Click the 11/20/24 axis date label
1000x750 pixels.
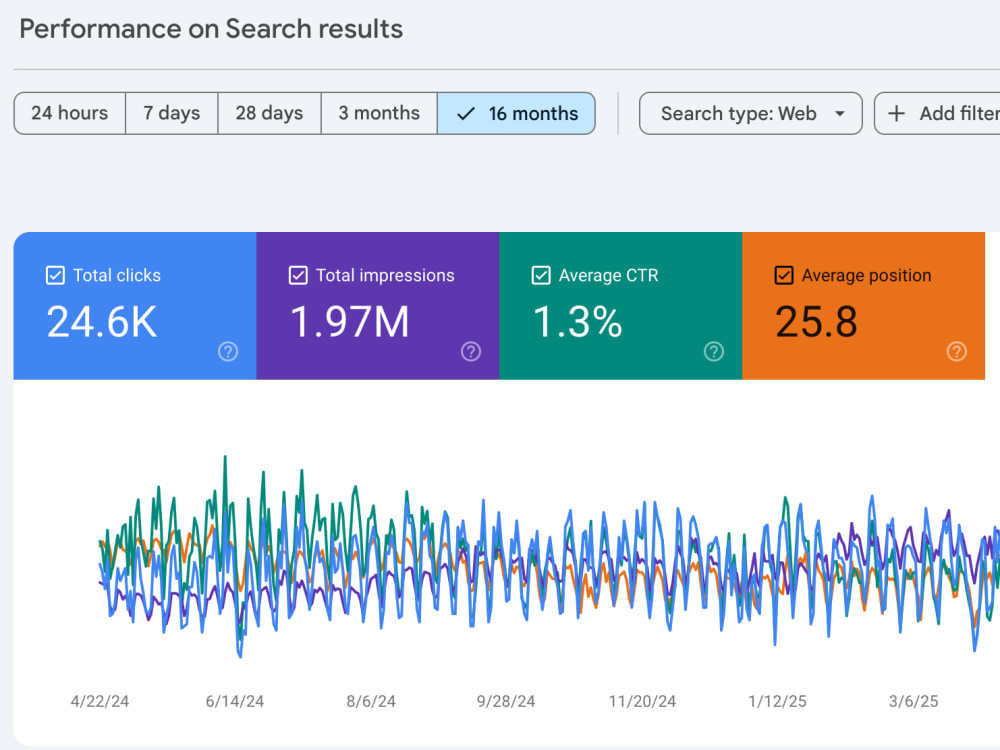(x=642, y=702)
